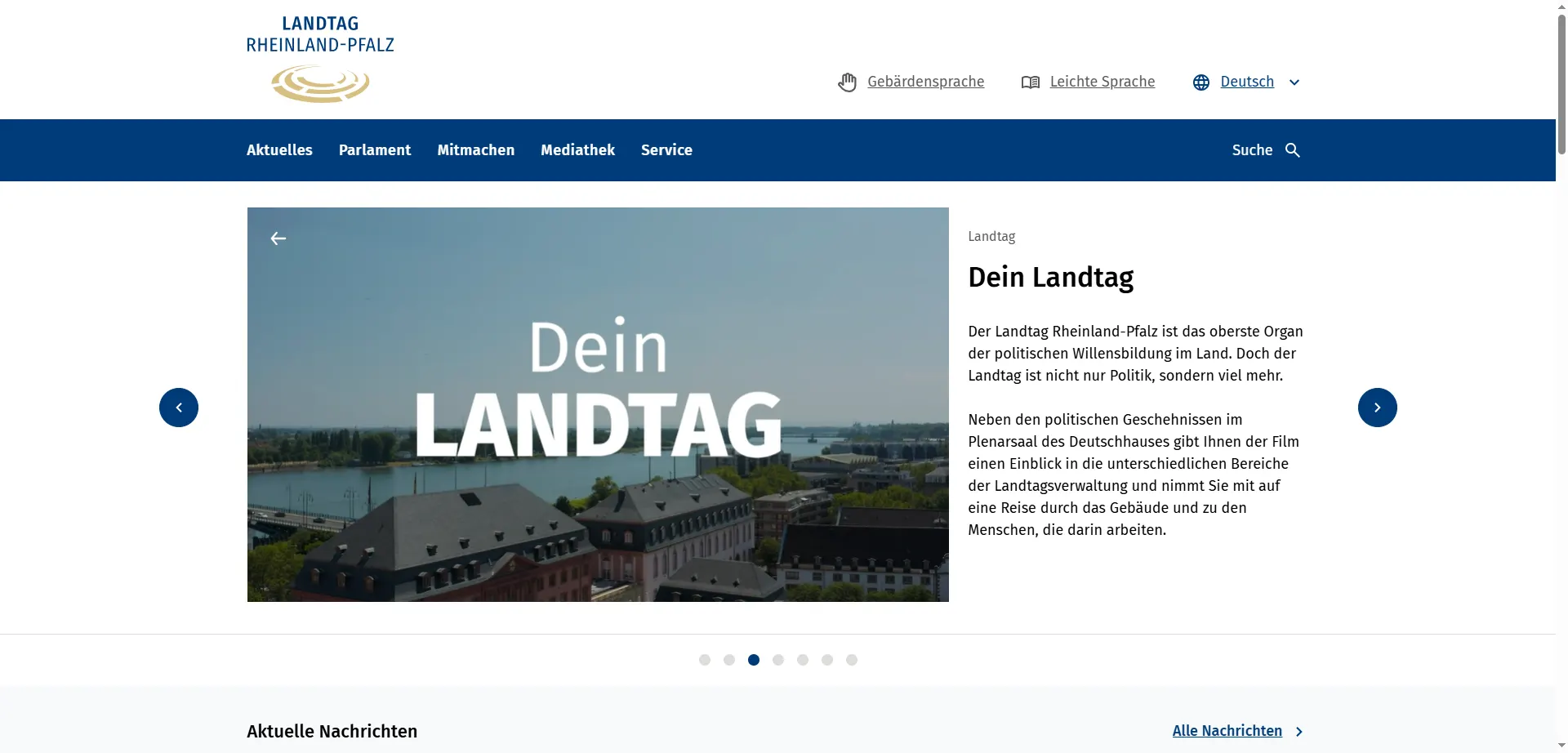Open the Mediathek navigation menu
Viewport: 1568px width, 753px height.
click(x=577, y=150)
